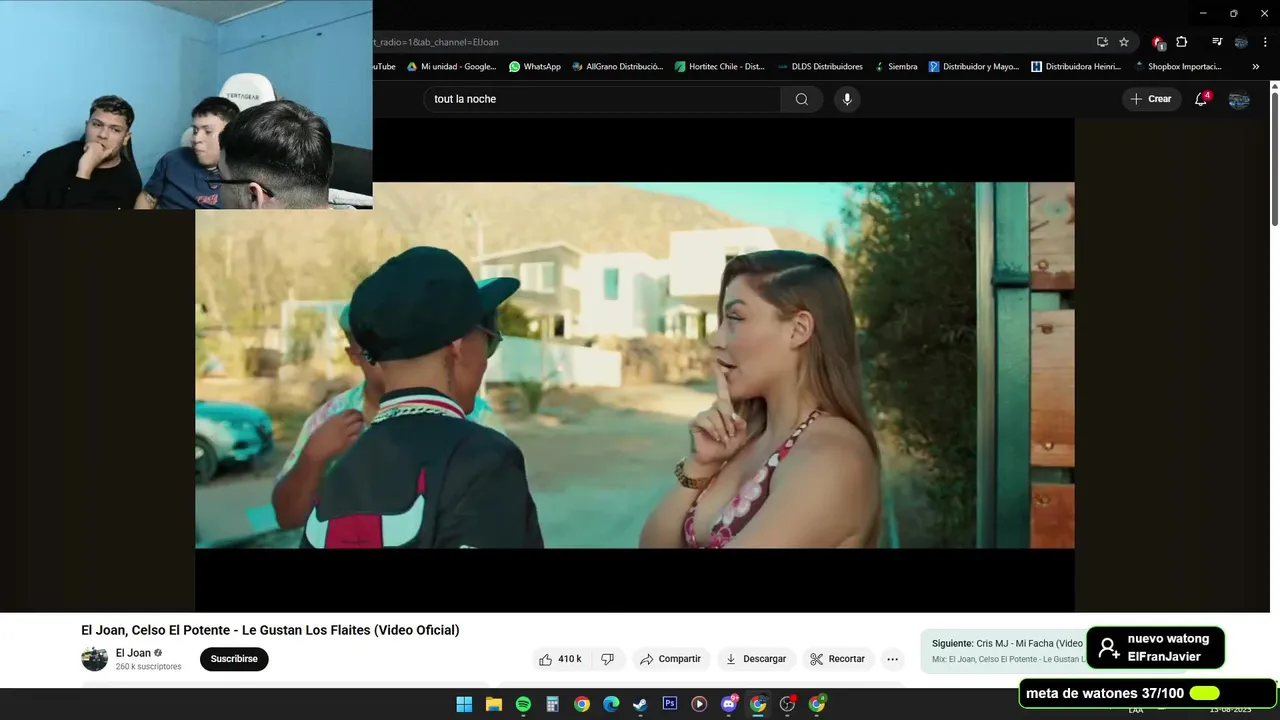The image size is (1280, 720).
Task: Open Shopbox Importaci... bookmark
Action: click(1178, 67)
